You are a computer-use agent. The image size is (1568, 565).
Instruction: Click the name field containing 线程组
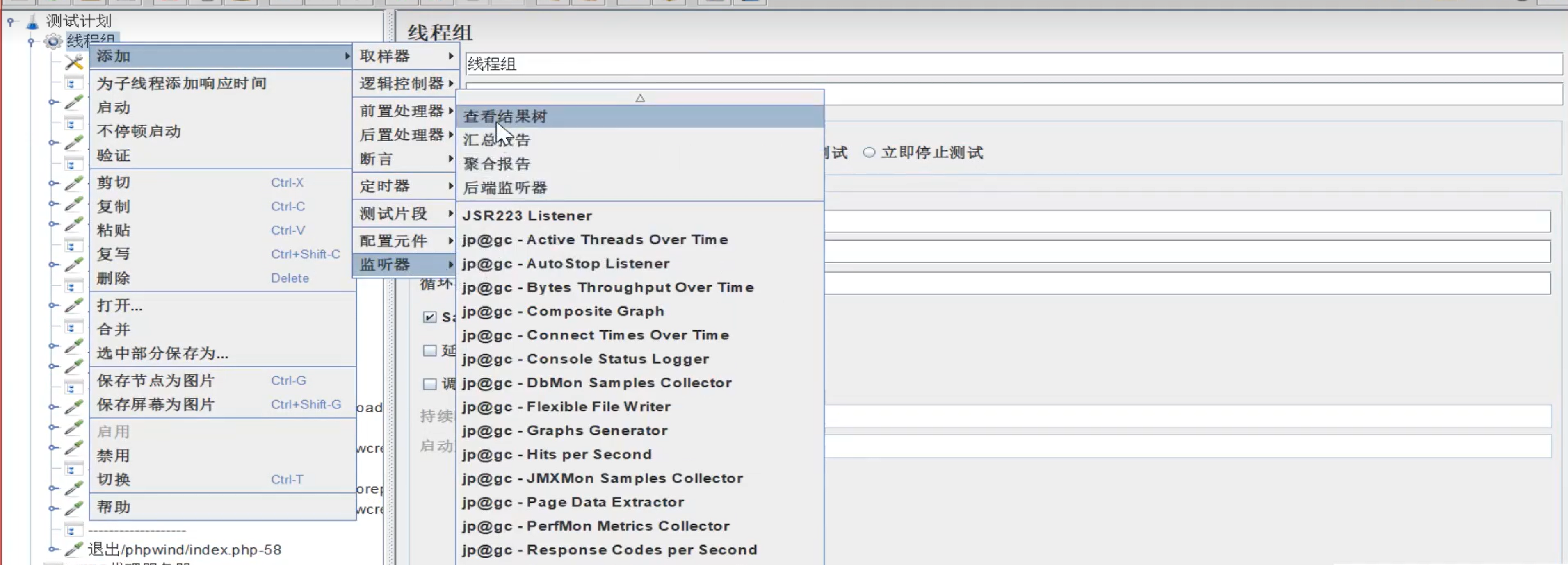pyautogui.click(x=1013, y=64)
